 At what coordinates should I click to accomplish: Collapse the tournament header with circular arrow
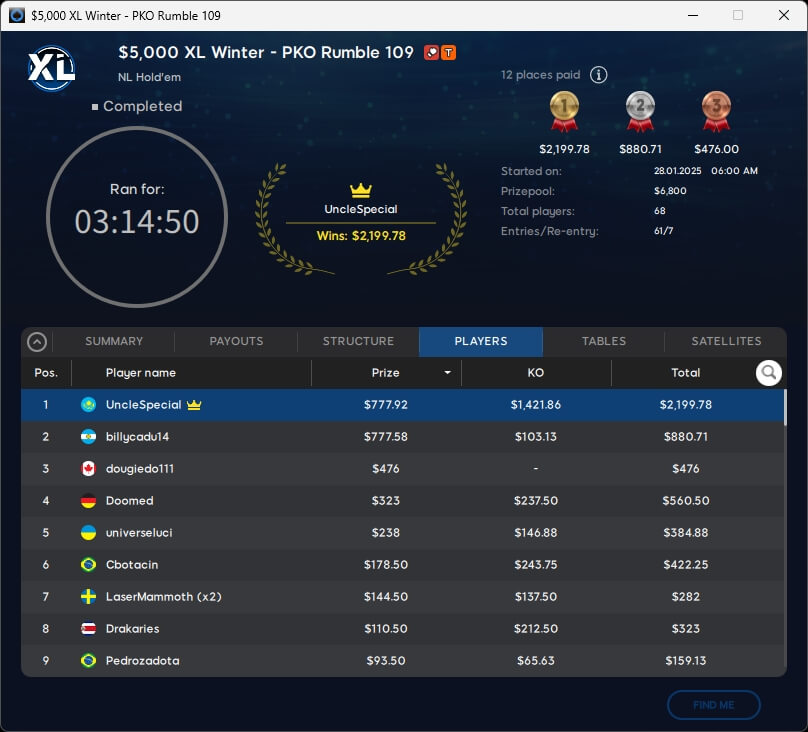point(37,342)
